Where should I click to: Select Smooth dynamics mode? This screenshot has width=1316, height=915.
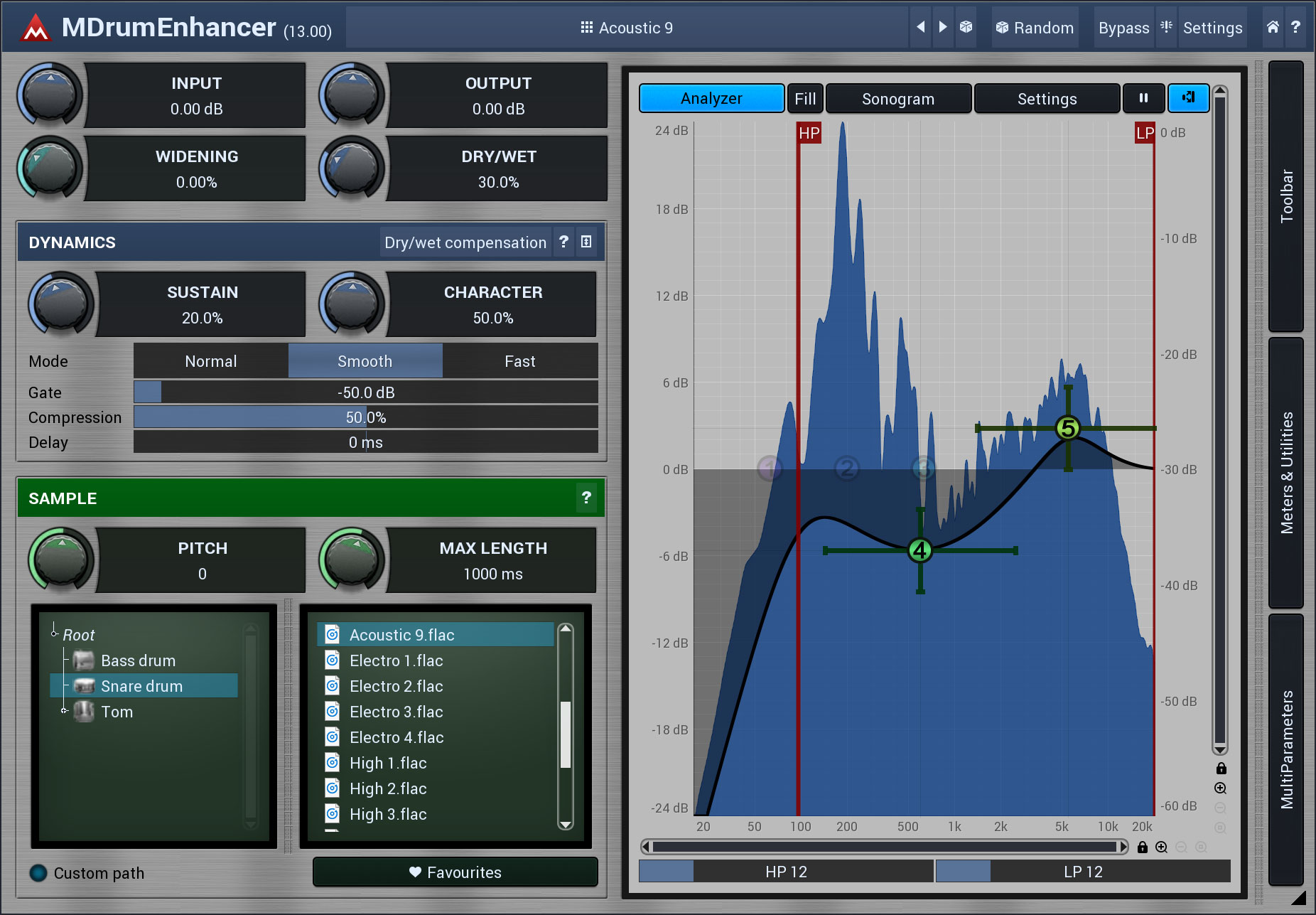coord(365,361)
